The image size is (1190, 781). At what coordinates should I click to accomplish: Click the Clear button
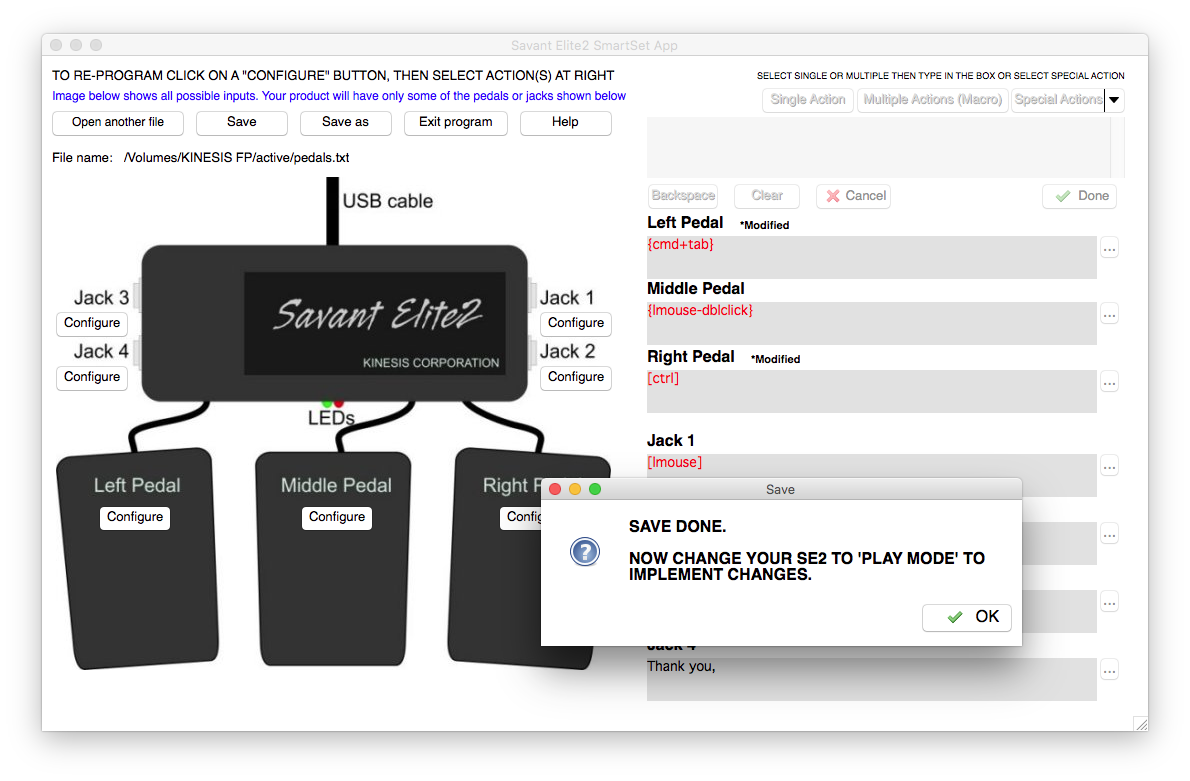(x=767, y=196)
